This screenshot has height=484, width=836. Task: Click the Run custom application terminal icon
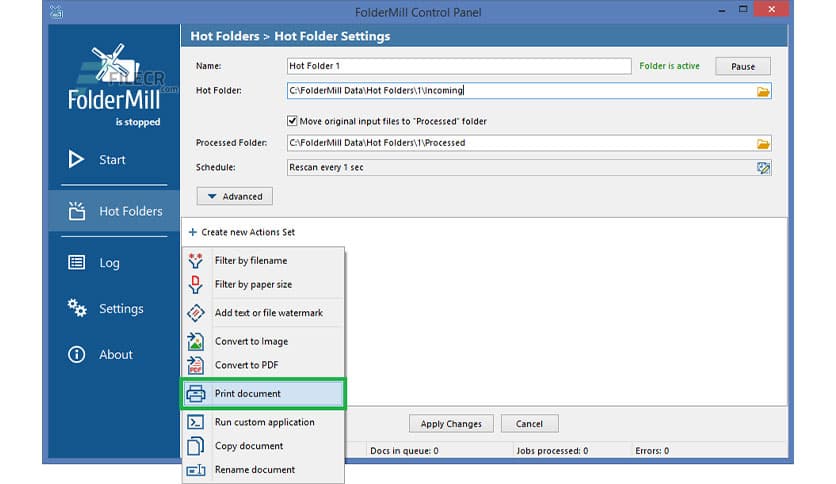tap(196, 422)
